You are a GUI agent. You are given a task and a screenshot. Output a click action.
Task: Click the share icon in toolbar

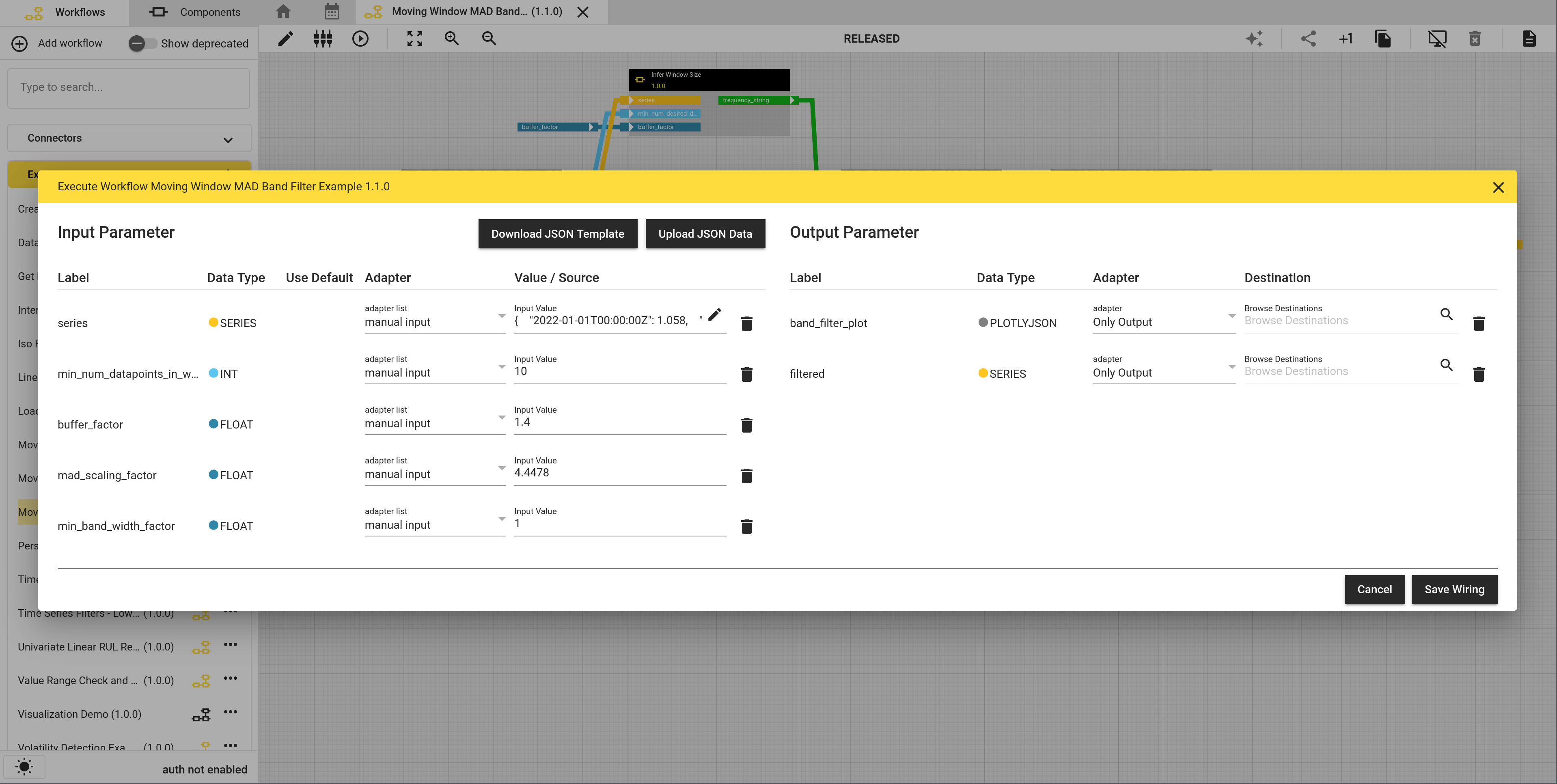(1308, 39)
